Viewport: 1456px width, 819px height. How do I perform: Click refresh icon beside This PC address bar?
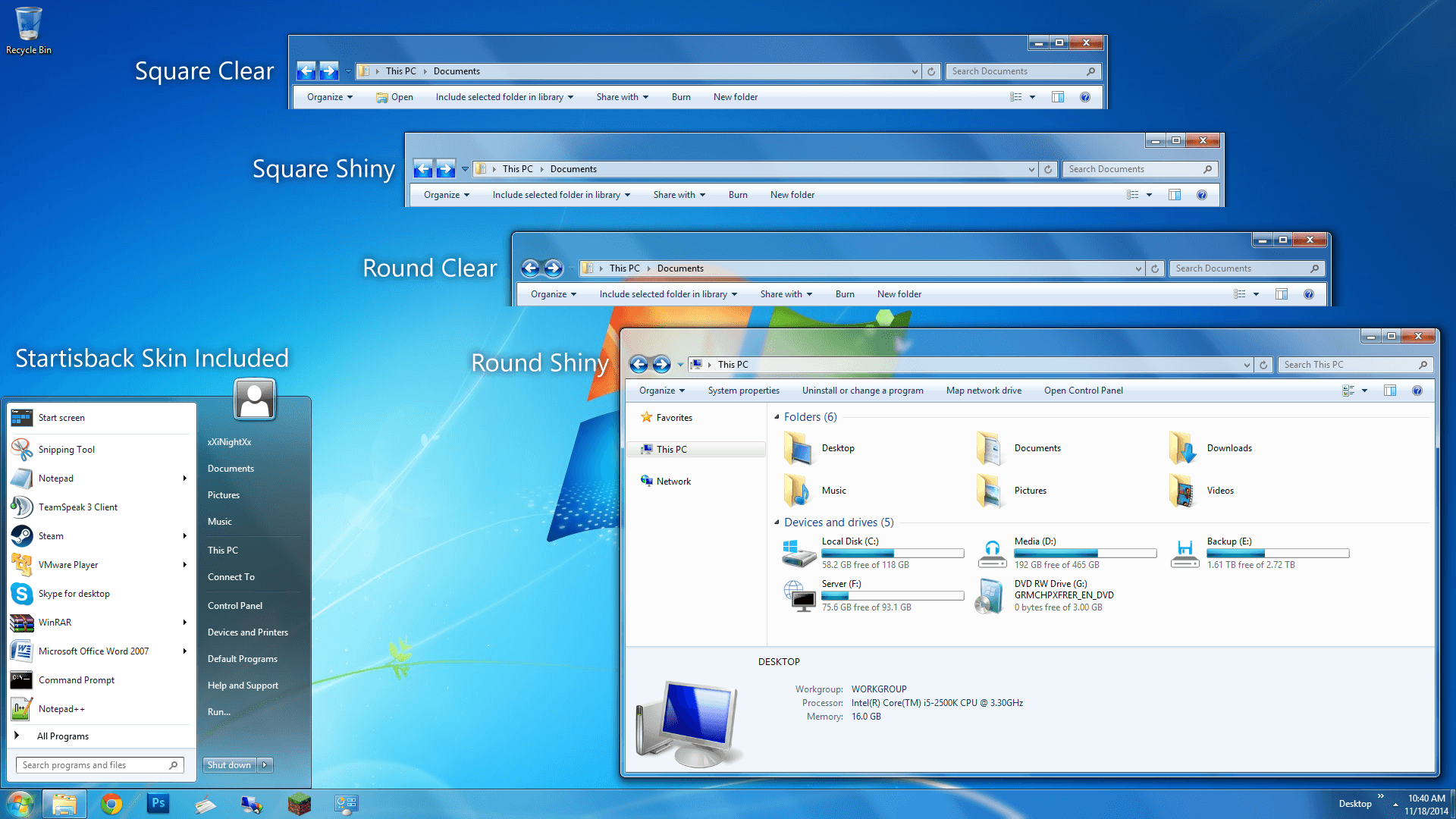click(1263, 365)
